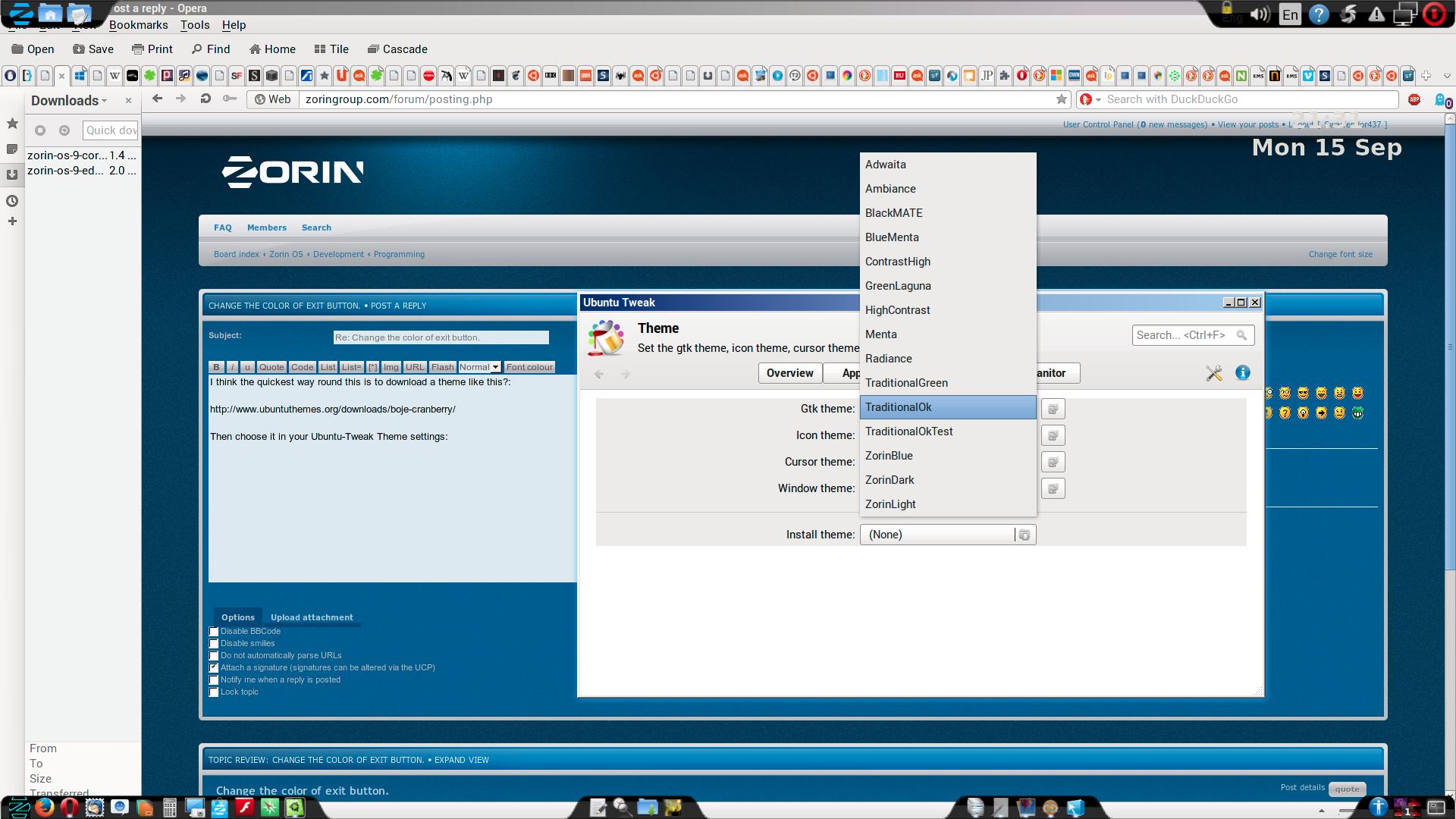
Task: Enable the Disable BBCode checkbox
Action: click(214, 632)
